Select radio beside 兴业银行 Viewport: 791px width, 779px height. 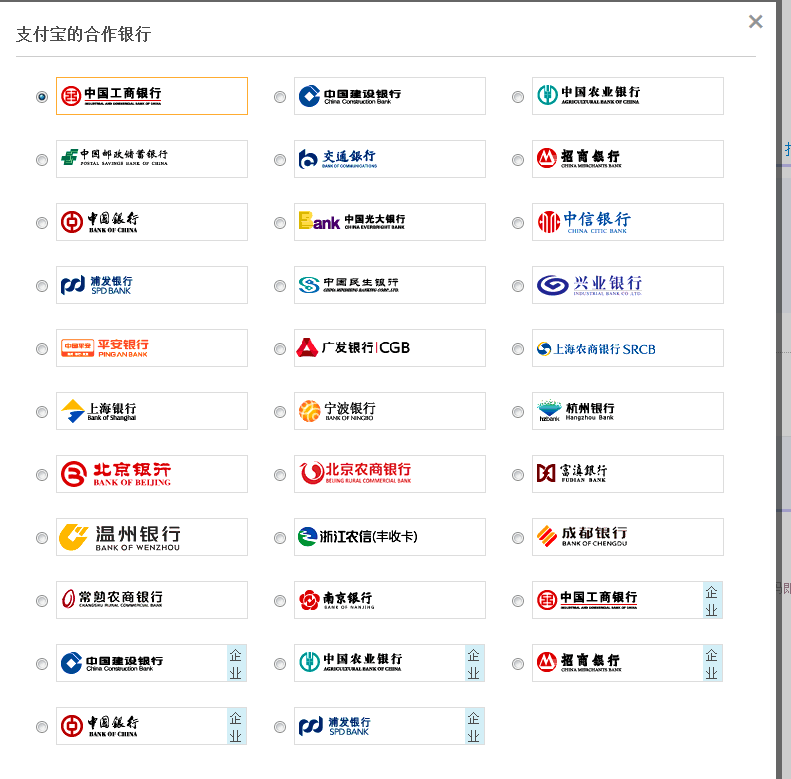tap(518, 286)
